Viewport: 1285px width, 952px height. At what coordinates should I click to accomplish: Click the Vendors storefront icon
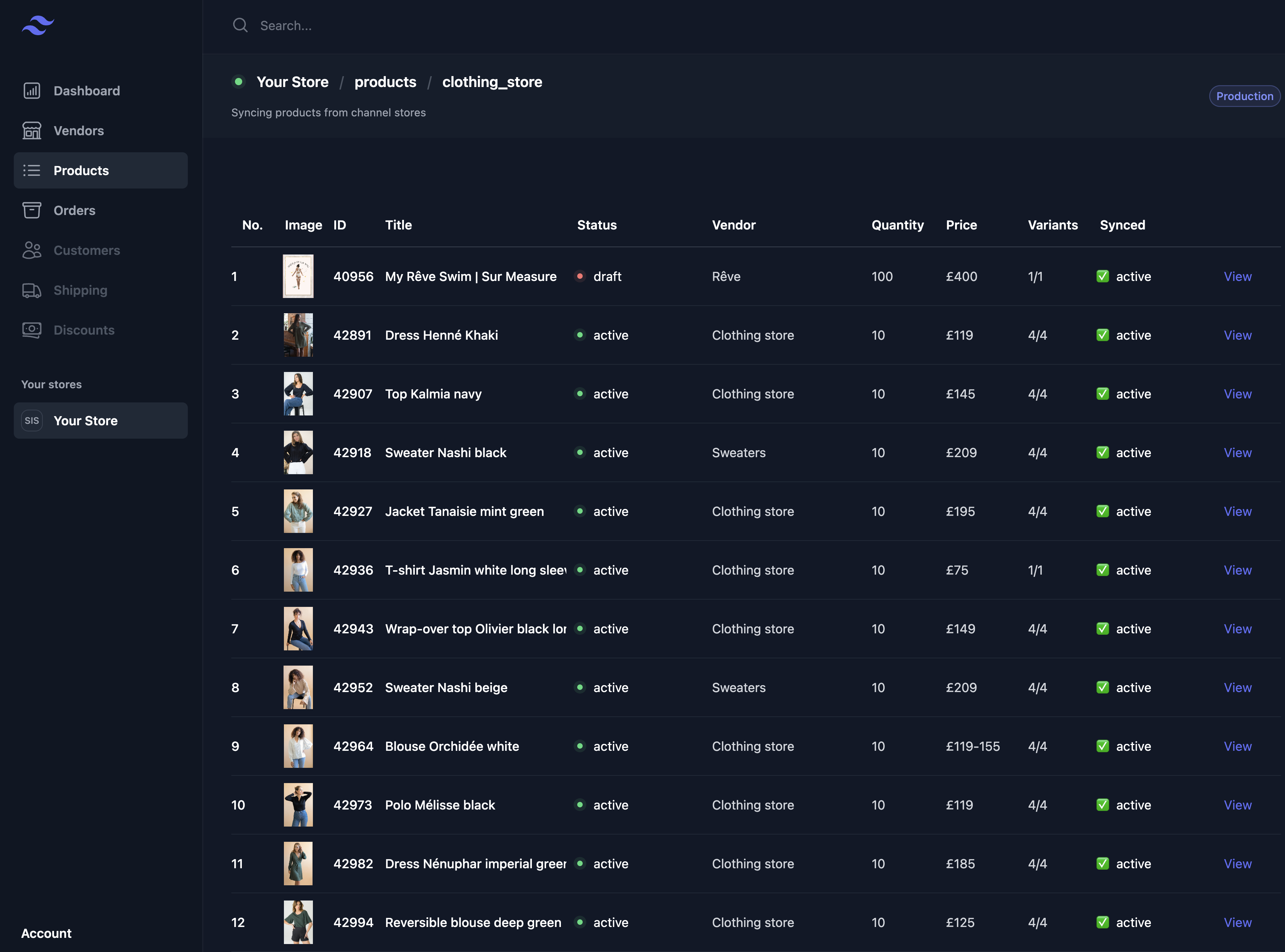point(32,131)
